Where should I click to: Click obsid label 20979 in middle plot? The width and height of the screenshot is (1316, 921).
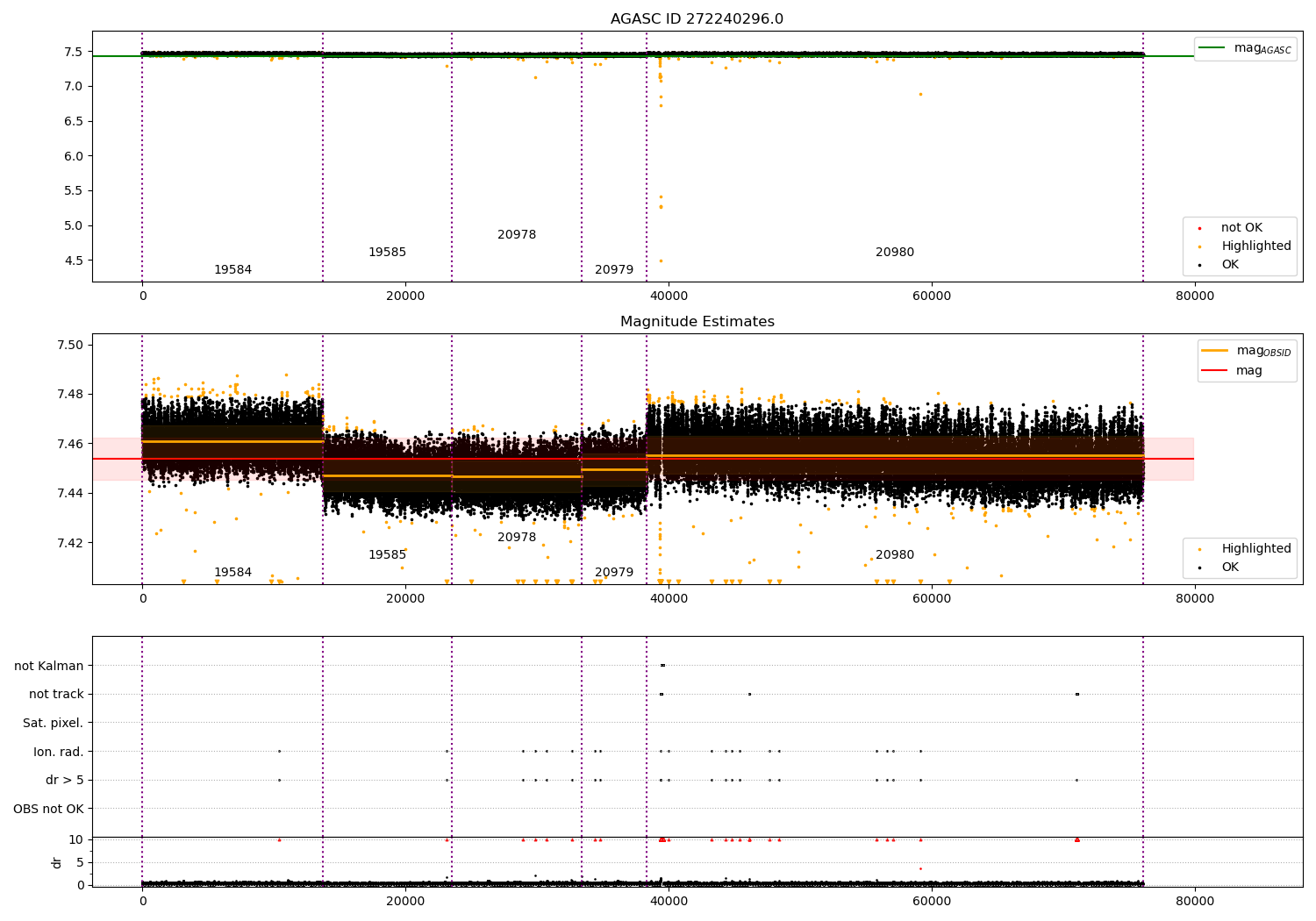pos(614,572)
